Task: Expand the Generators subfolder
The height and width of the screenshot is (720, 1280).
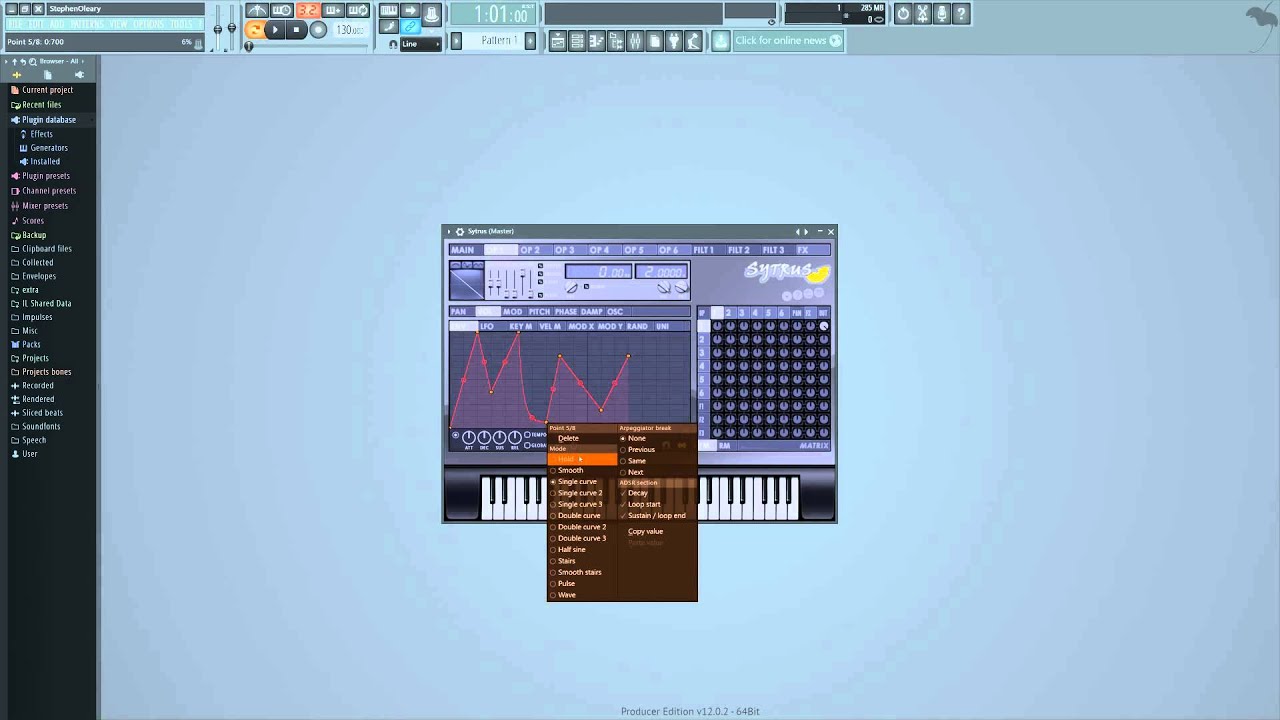Action: pyautogui.click(x=48, y=148)
